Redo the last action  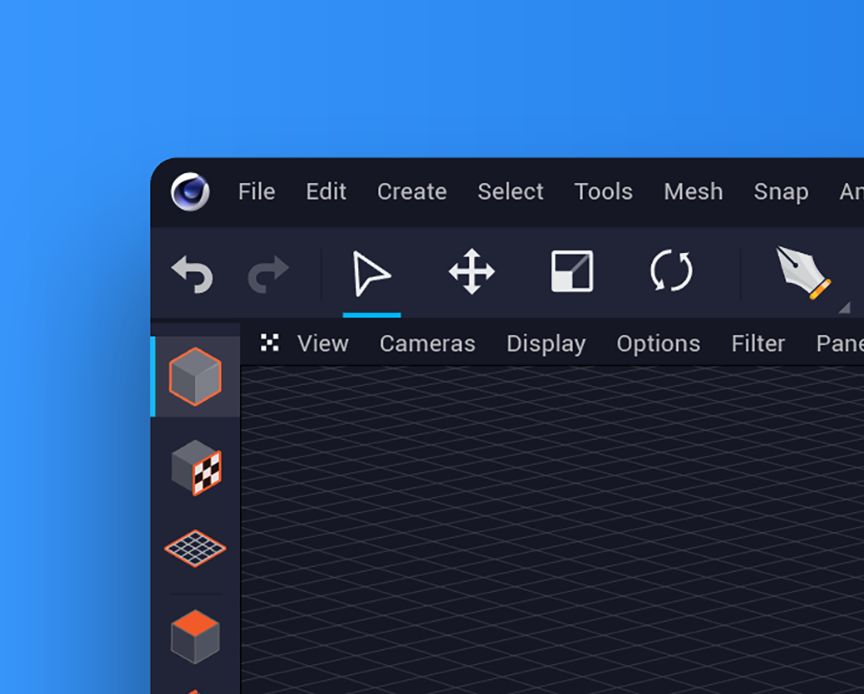pyautogui.click(x=266, y=270)
